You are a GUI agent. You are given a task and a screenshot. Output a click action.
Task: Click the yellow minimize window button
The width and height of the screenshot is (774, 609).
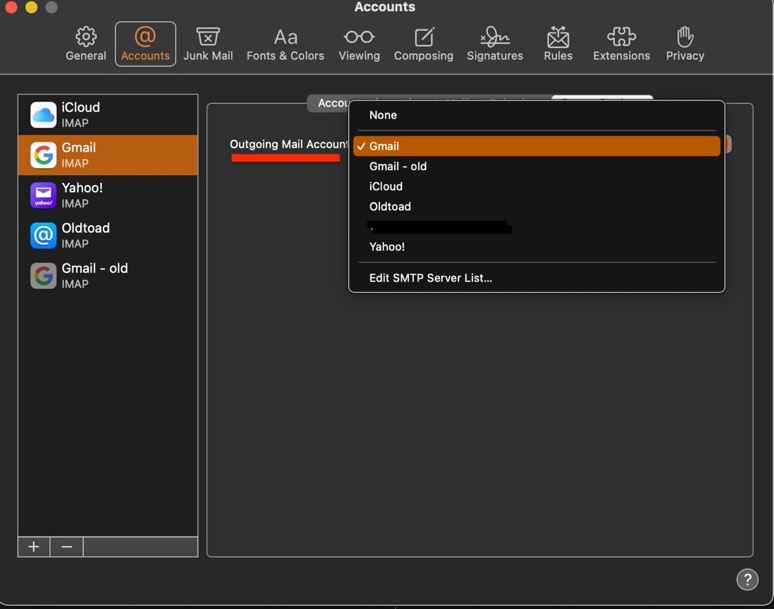click(31, 6)
